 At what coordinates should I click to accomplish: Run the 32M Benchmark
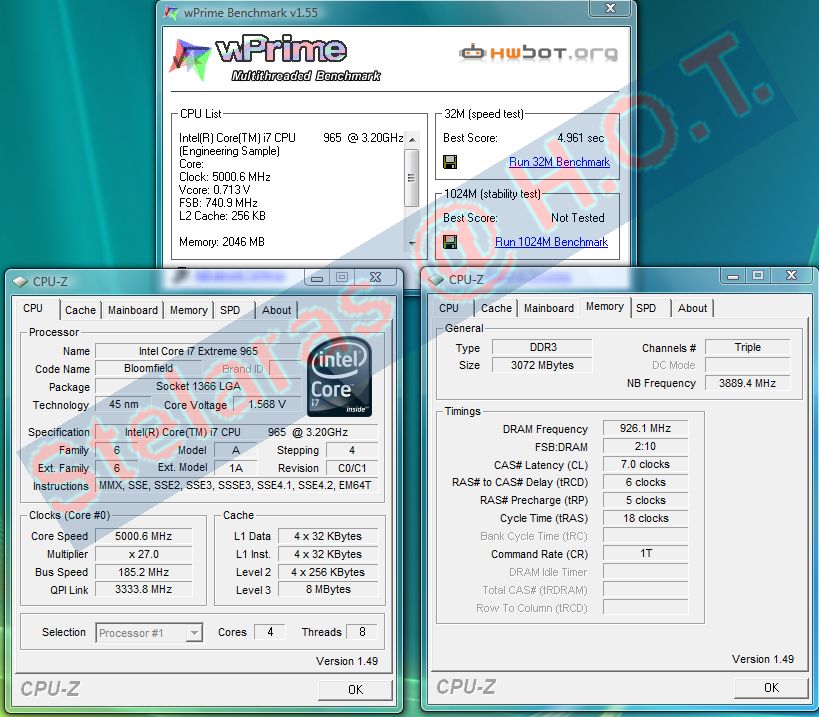tap(559, 162)
